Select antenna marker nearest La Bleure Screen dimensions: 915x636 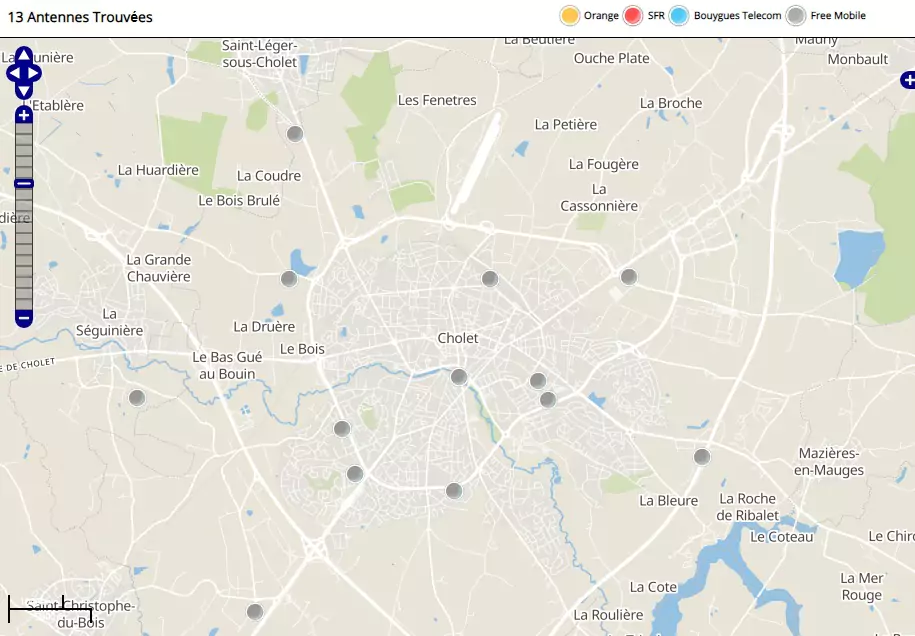[x=702, y=456]
